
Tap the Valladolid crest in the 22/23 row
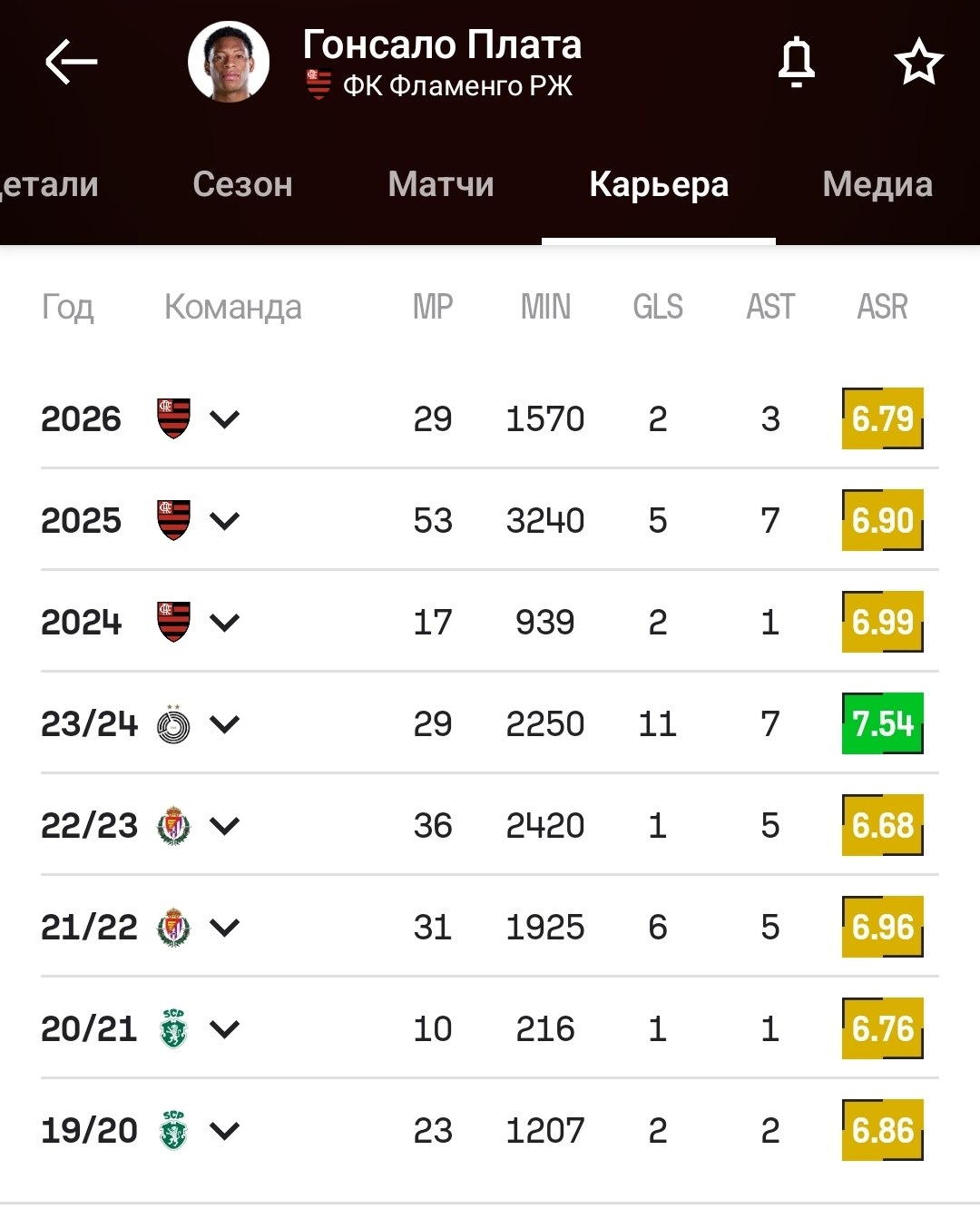click(x=173, y=825)
